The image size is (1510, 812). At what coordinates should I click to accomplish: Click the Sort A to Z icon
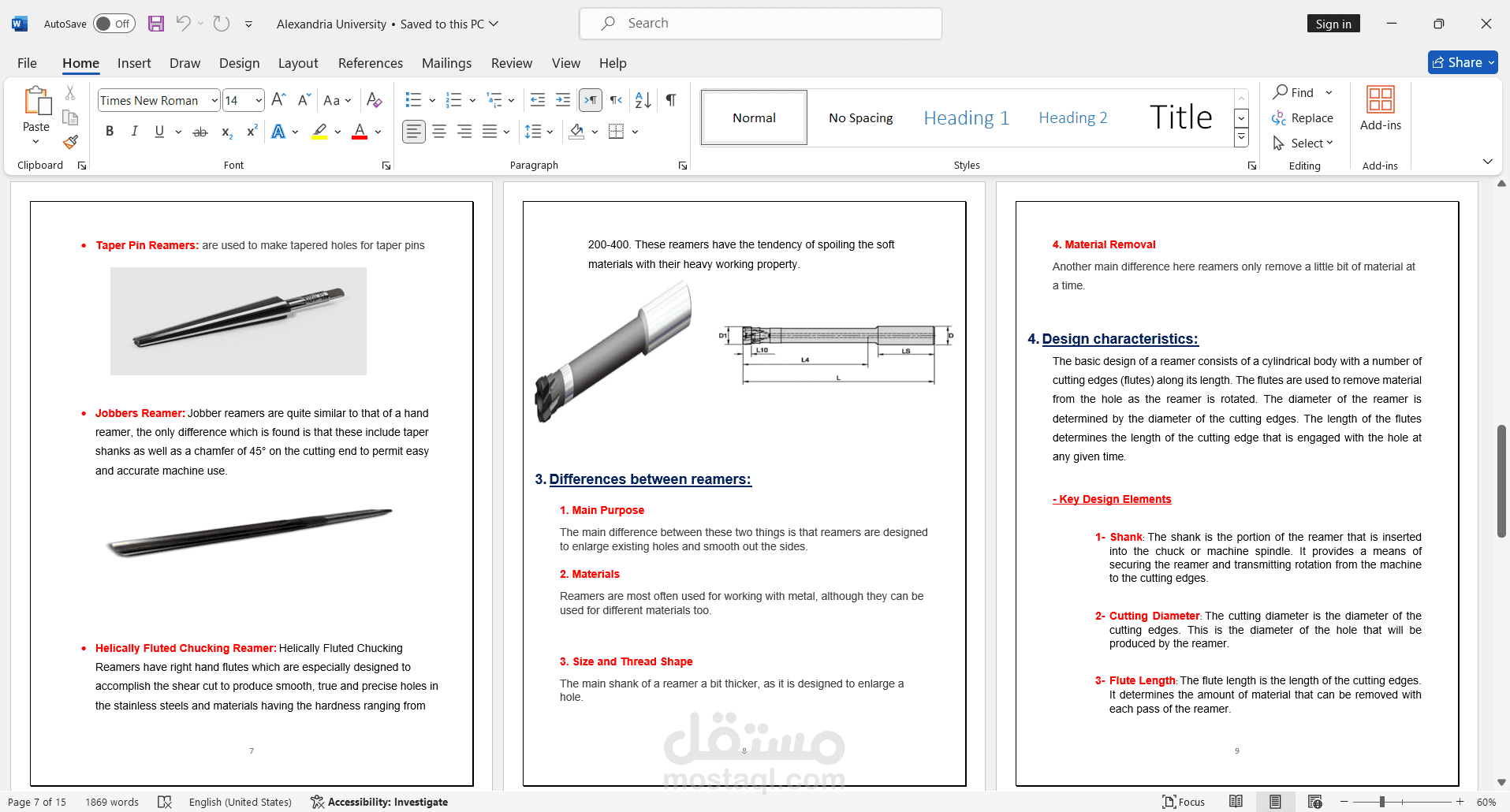tap(643, 100)
